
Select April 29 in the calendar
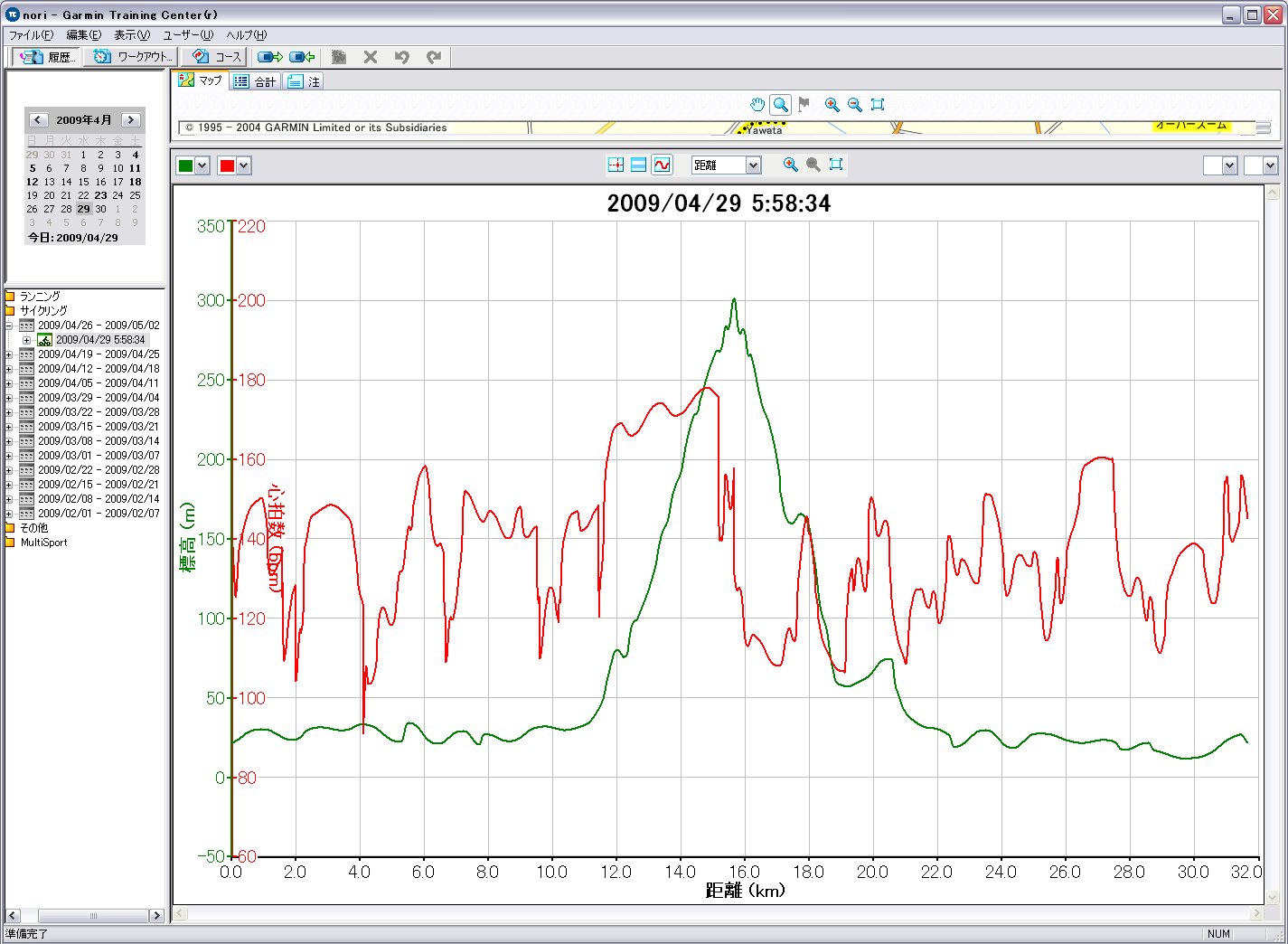83,209
